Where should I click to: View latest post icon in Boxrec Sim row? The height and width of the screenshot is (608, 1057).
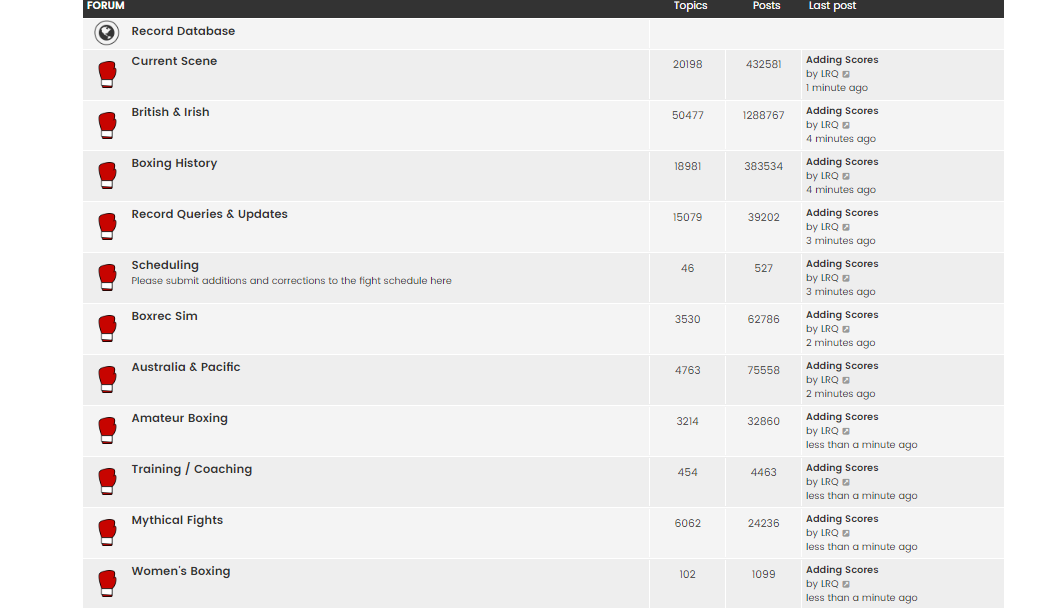846,329
